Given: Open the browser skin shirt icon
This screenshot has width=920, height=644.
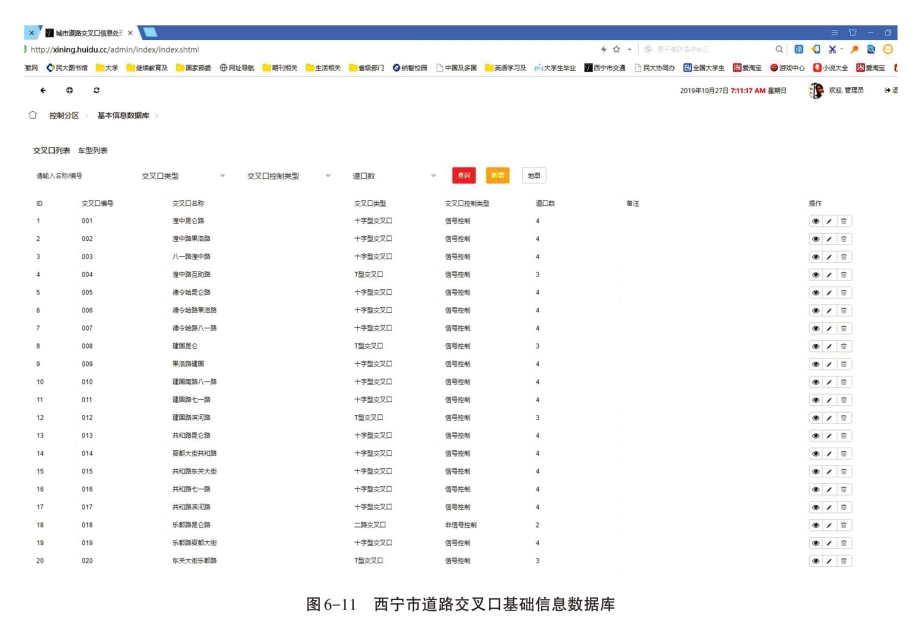Looking at the screenshot, I should (853, 32).
